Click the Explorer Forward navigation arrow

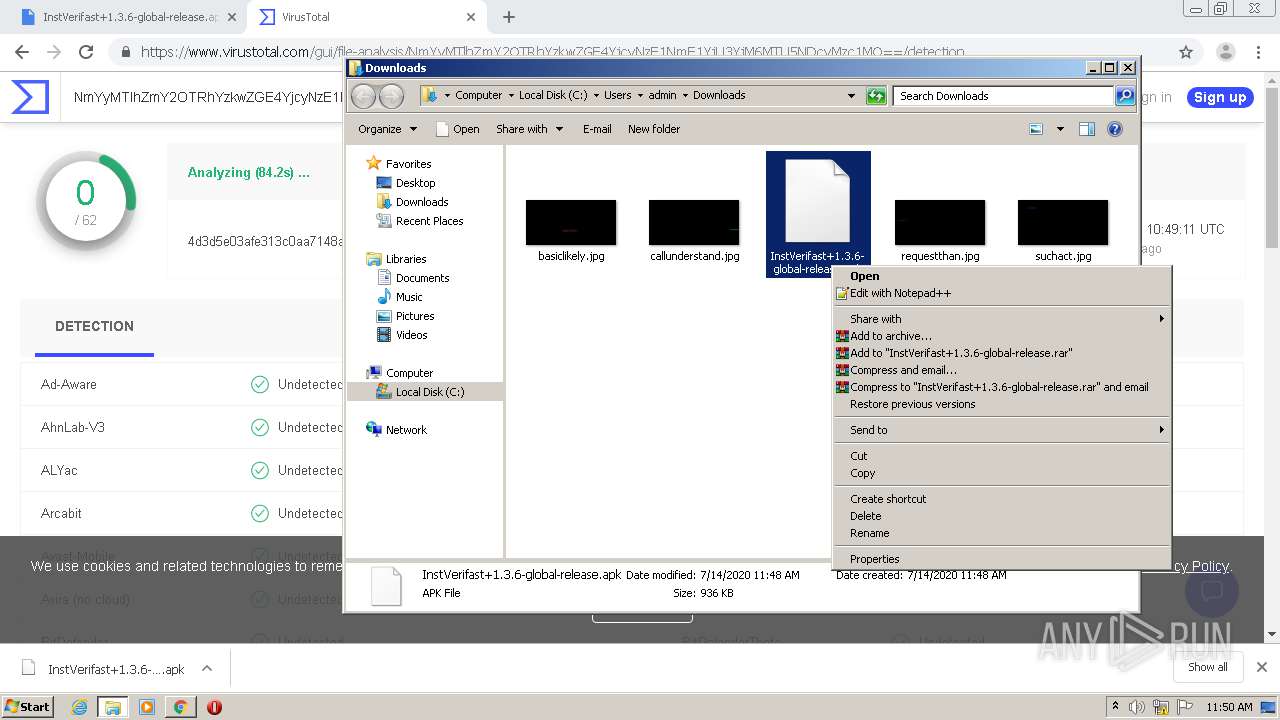[392, 96]
